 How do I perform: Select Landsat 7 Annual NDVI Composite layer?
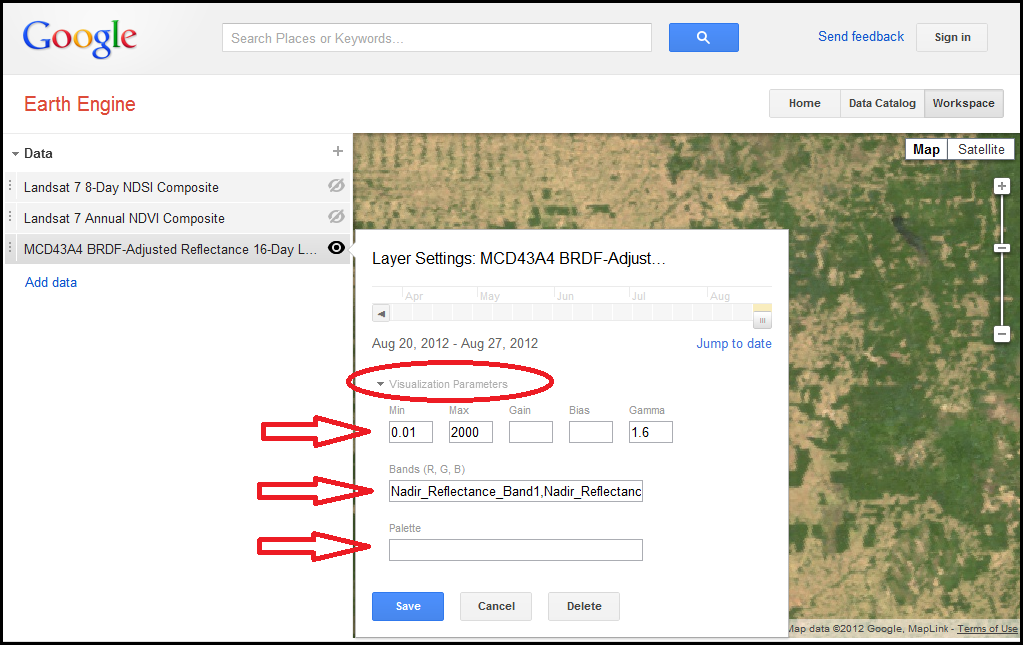(x=124, y=218)
